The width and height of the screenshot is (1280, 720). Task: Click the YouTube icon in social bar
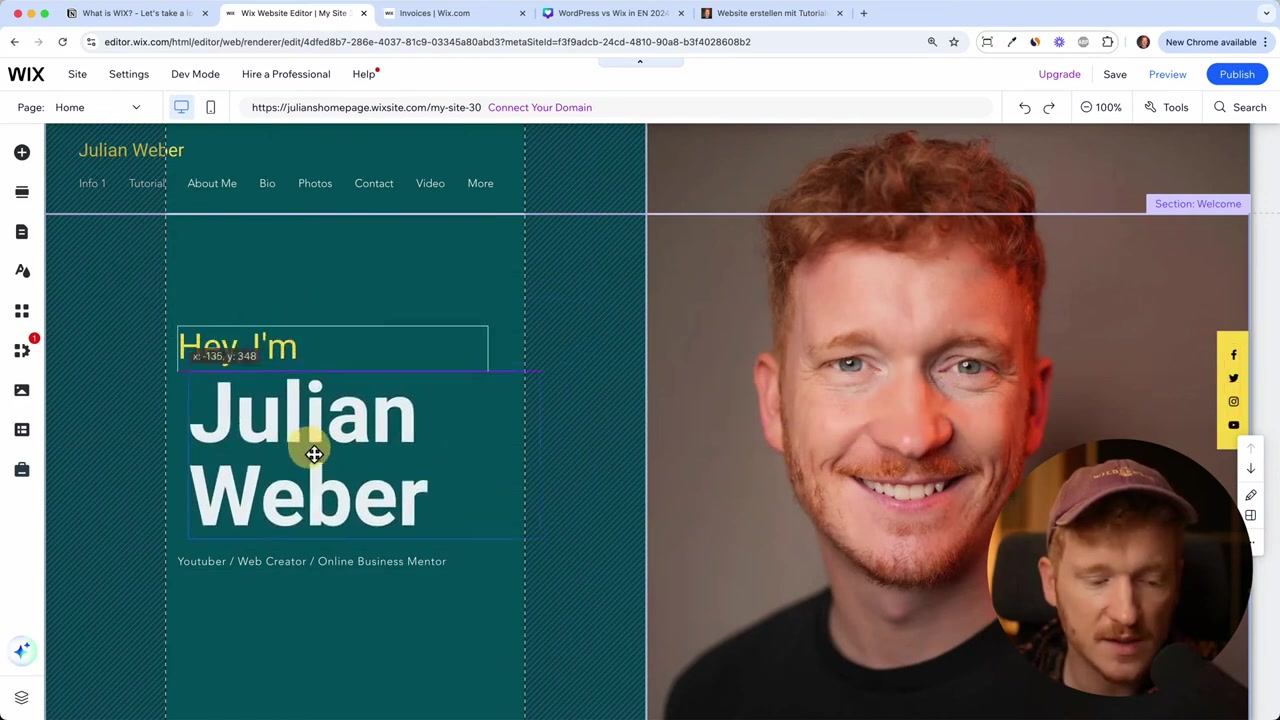[1233, 425]
